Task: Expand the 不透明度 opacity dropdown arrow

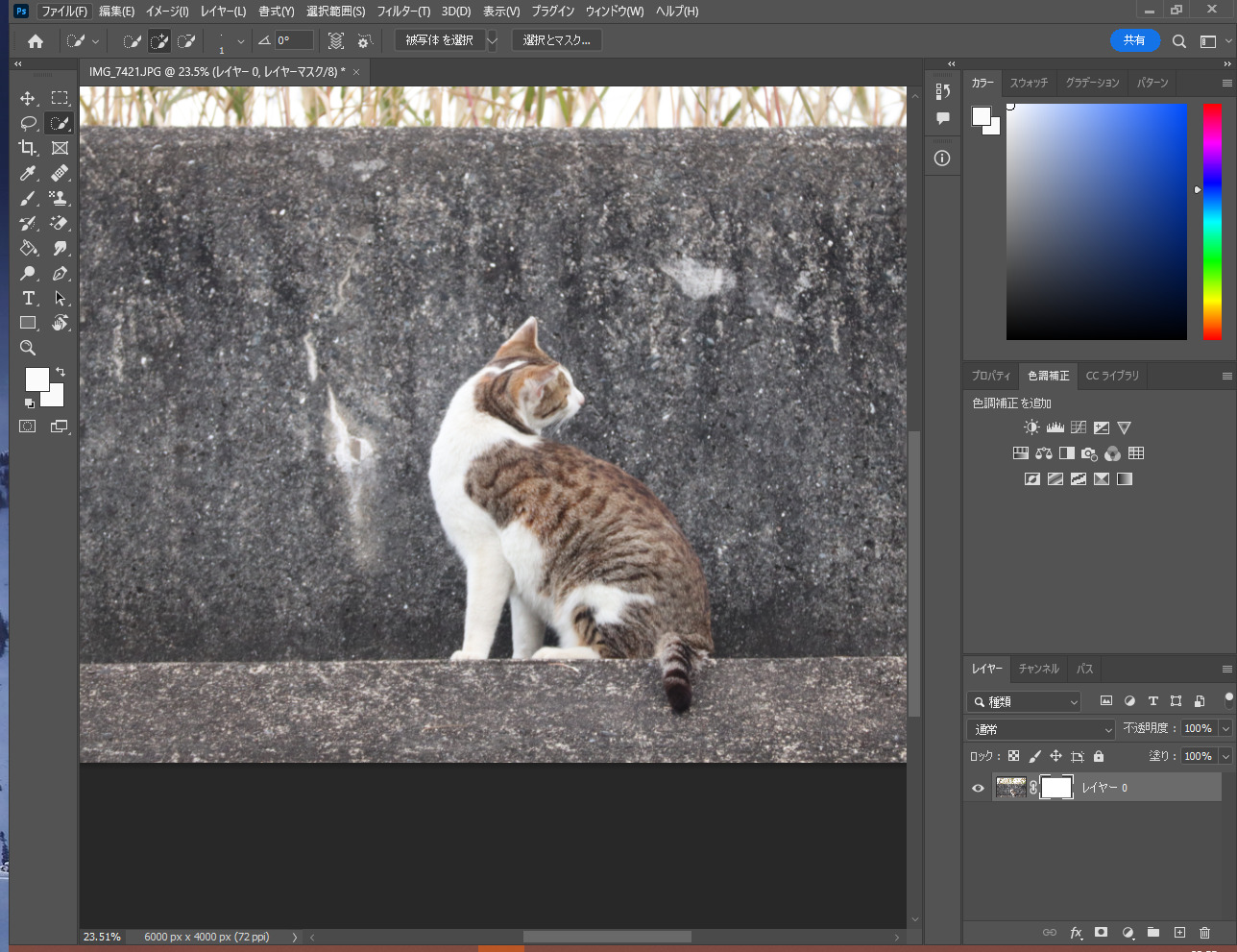Action: 1225,729
